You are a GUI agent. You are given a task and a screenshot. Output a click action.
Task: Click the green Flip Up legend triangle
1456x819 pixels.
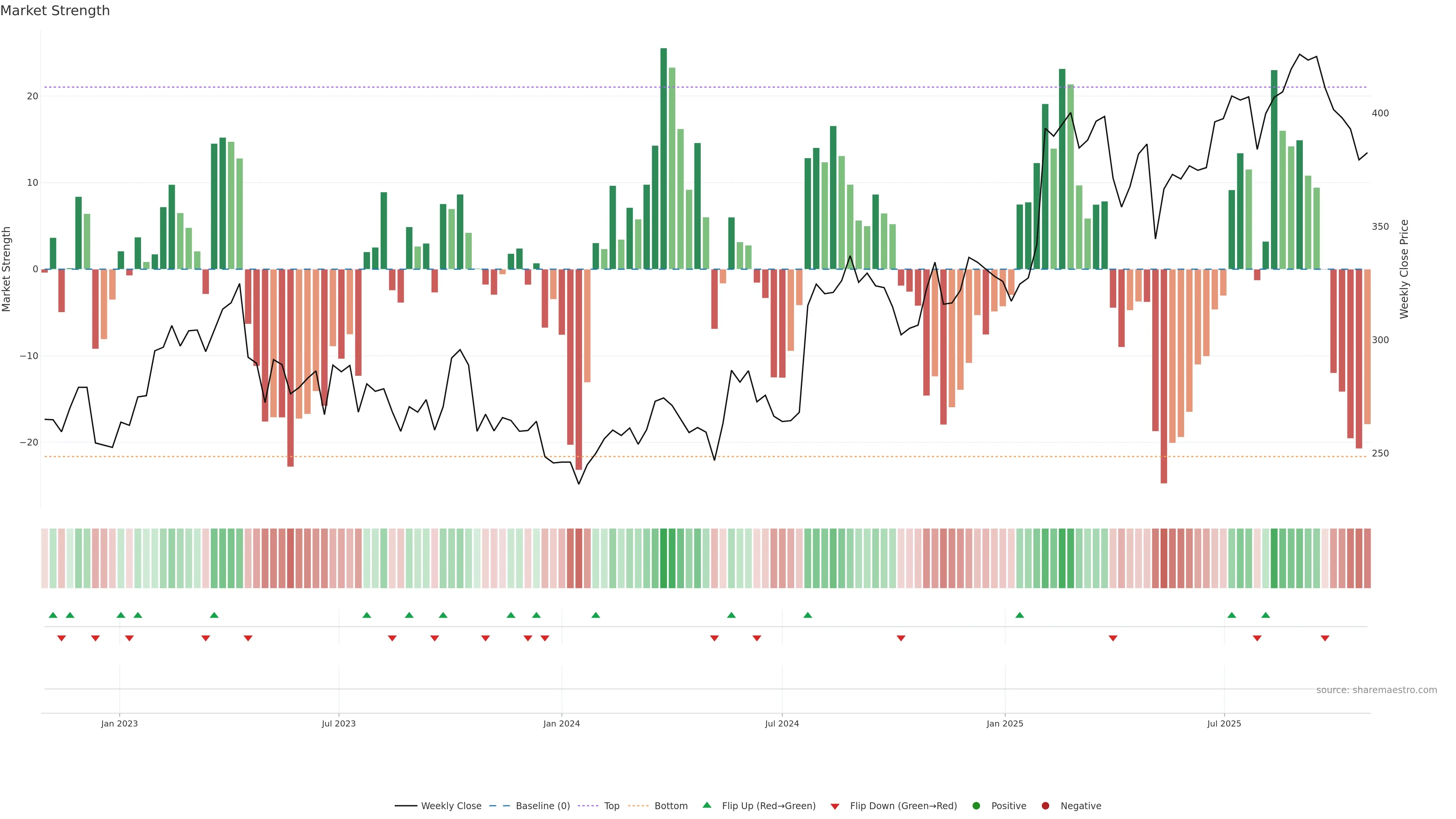(x=706, y=805)
